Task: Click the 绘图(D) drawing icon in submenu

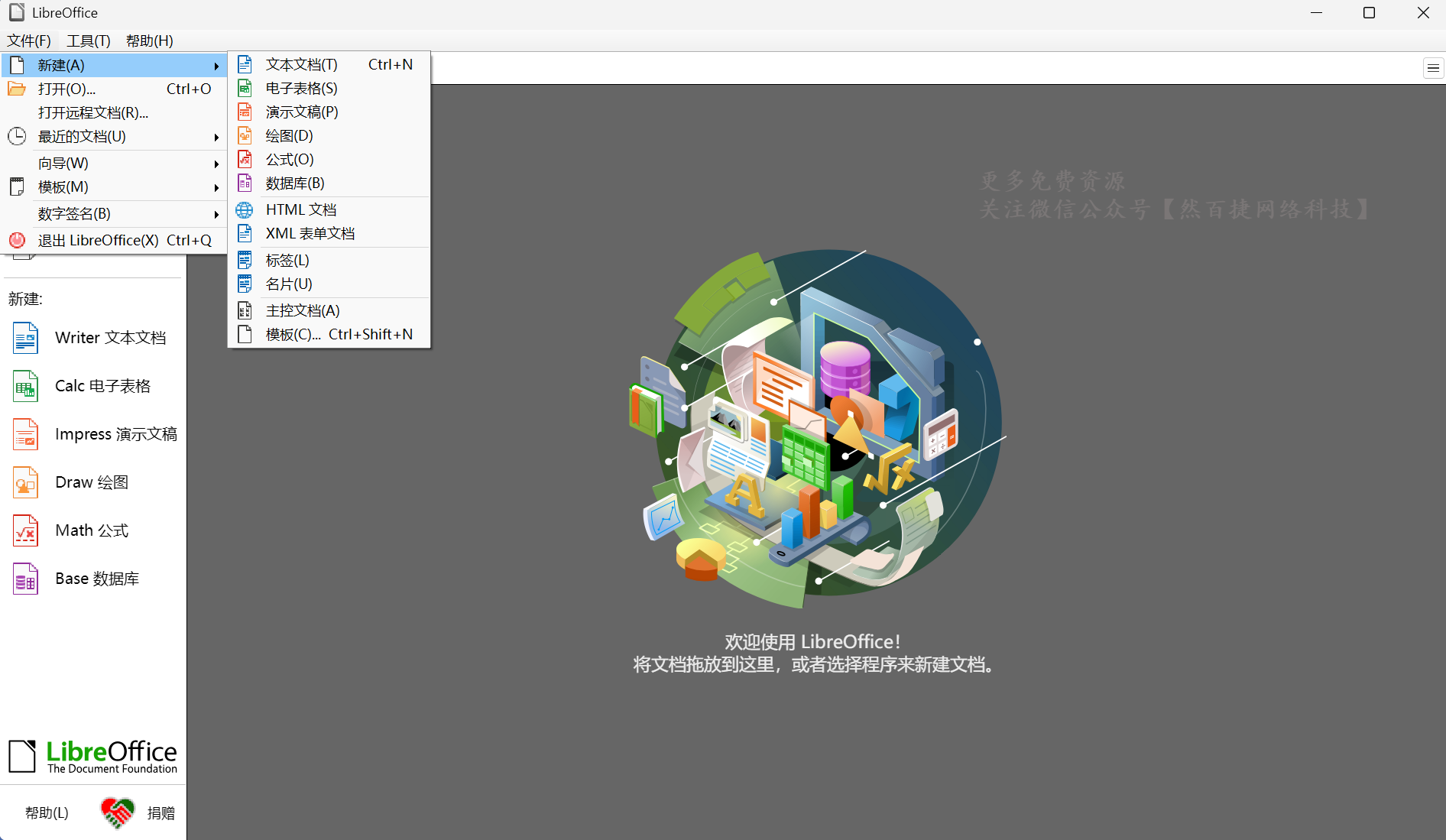Action: click(245, 135)
